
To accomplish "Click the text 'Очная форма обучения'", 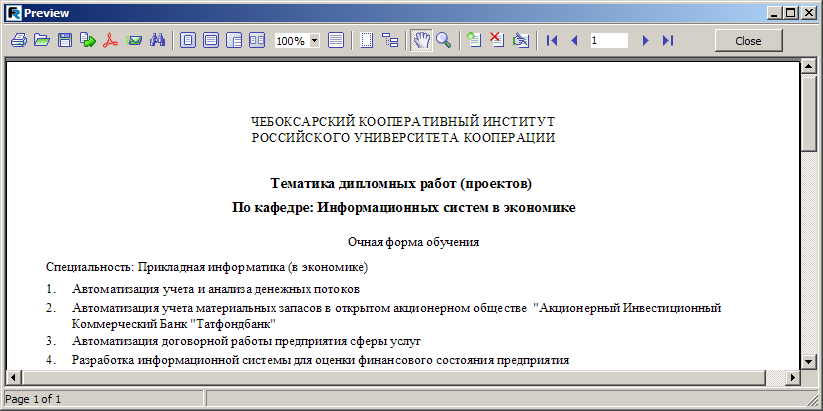I will (x=414, y=242).
